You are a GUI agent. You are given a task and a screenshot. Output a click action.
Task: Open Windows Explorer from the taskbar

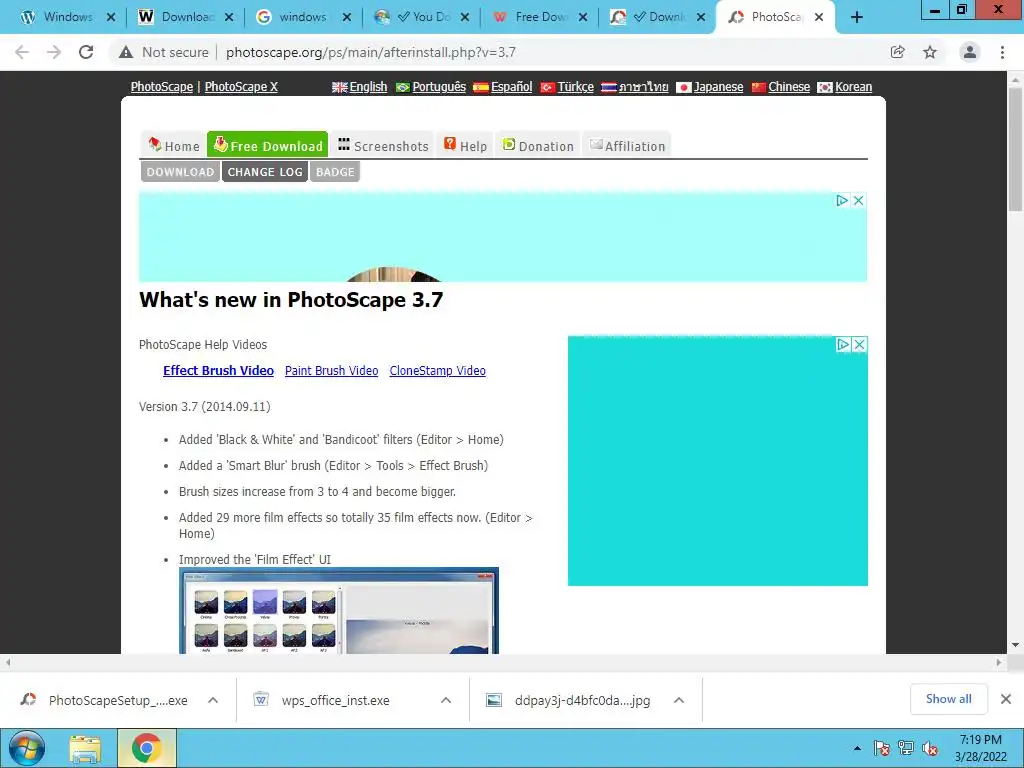[85, 749]
